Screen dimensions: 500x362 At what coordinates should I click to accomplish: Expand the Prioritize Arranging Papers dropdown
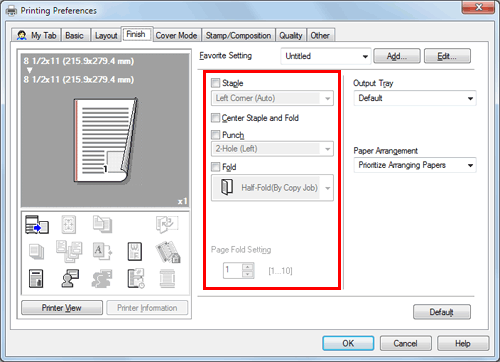[x=415, y=165]
